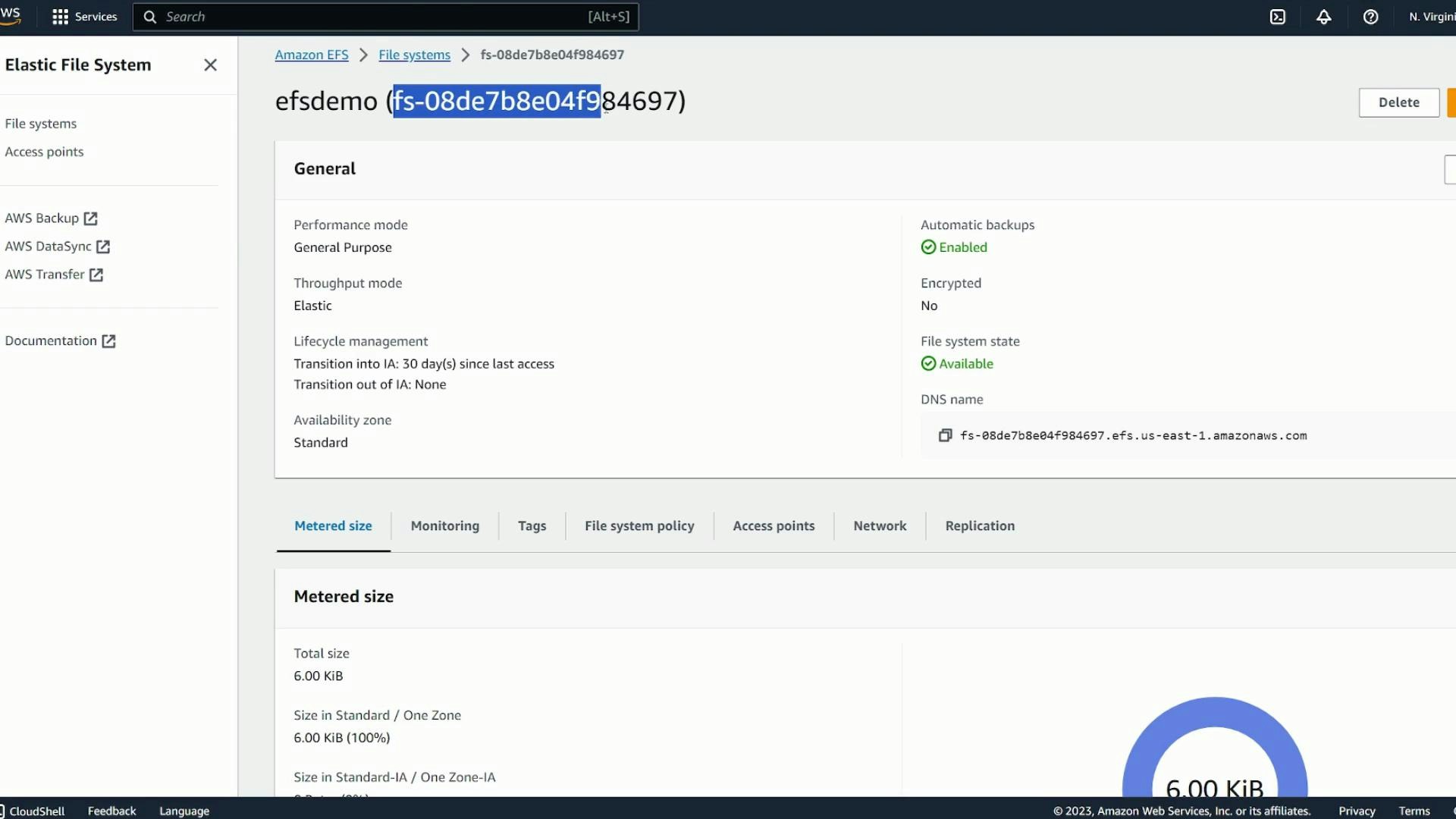Open the Help question mark icon
Screen dimensions: 1456x819
(x=1370, y=16)
